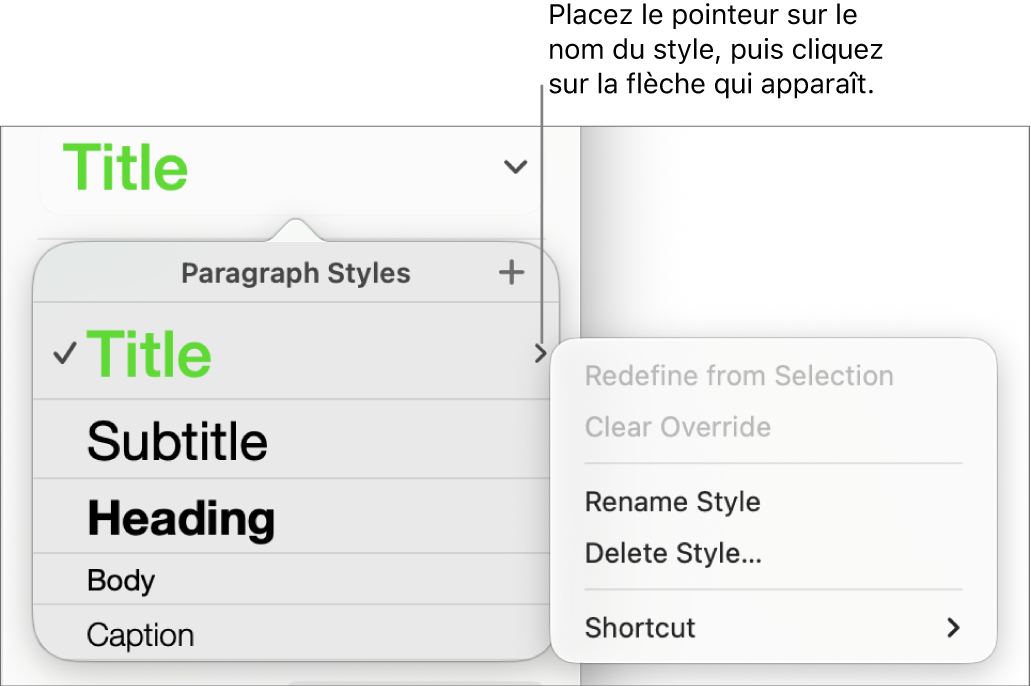Screen dimensions: 1031x686
Task: Apply the Subtitle paragraph style
Action: click(179, 440)
